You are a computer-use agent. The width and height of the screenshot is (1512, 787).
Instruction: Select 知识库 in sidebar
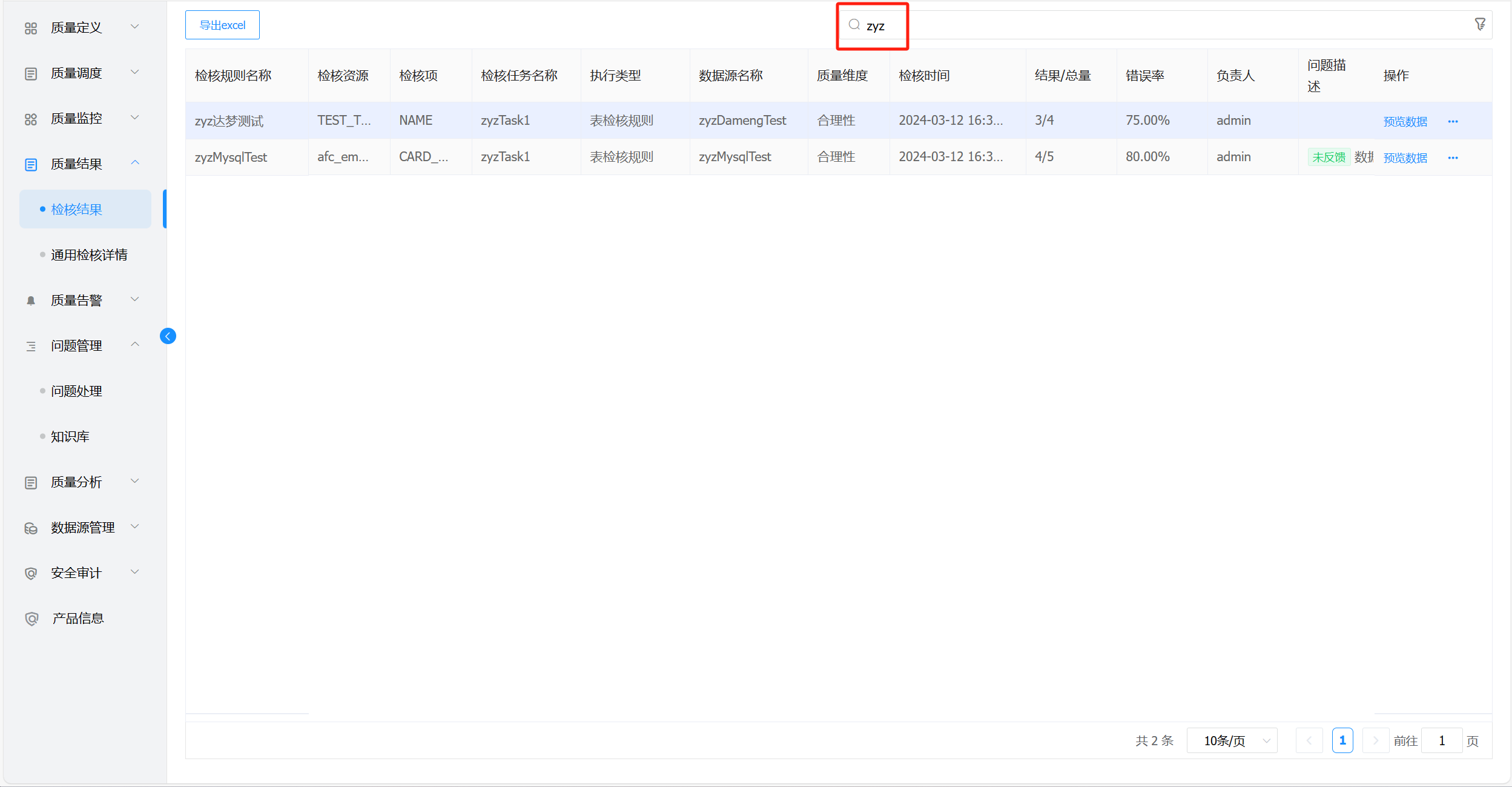point(70,437)
